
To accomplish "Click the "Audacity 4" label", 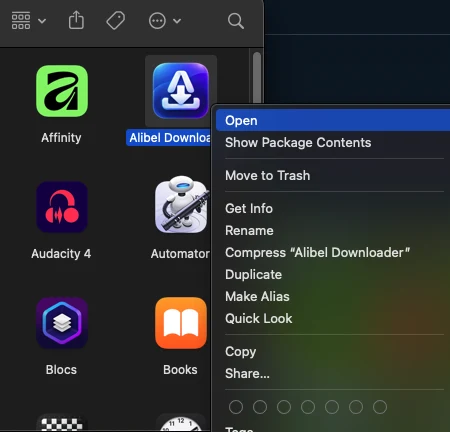I will pos(61,254).
